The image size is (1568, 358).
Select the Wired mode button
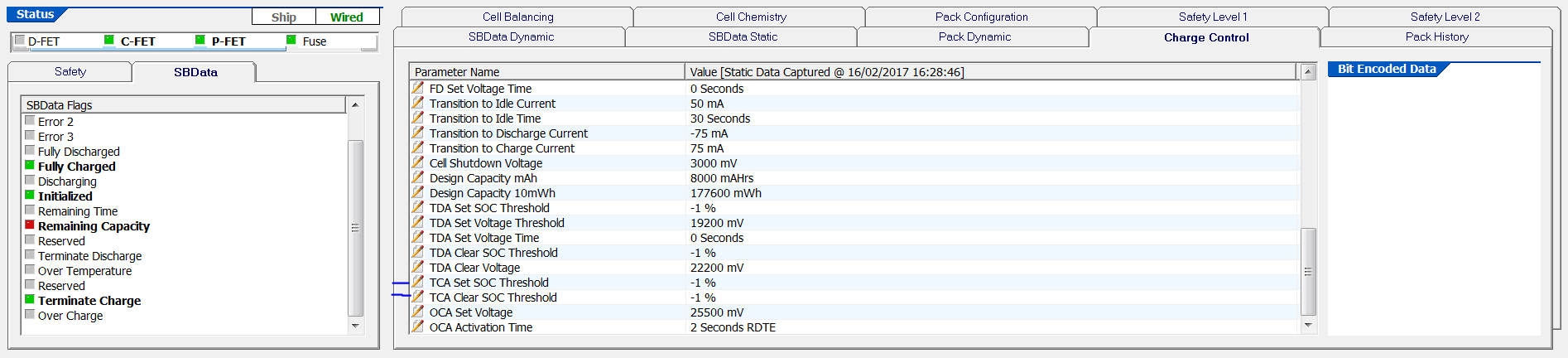pyautogui.click(x=347, y=17)
